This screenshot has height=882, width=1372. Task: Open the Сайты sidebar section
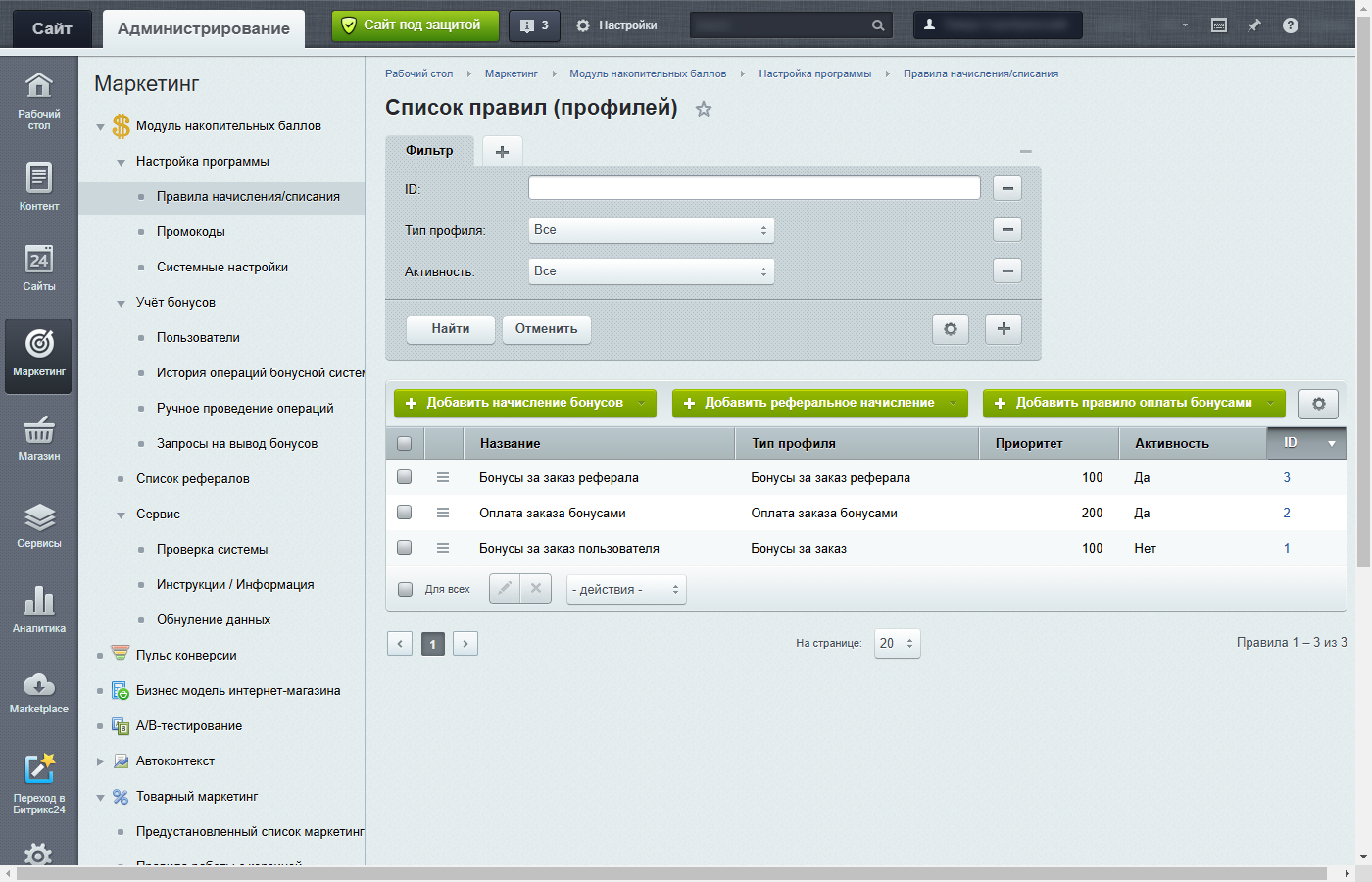tap(38, 267)
